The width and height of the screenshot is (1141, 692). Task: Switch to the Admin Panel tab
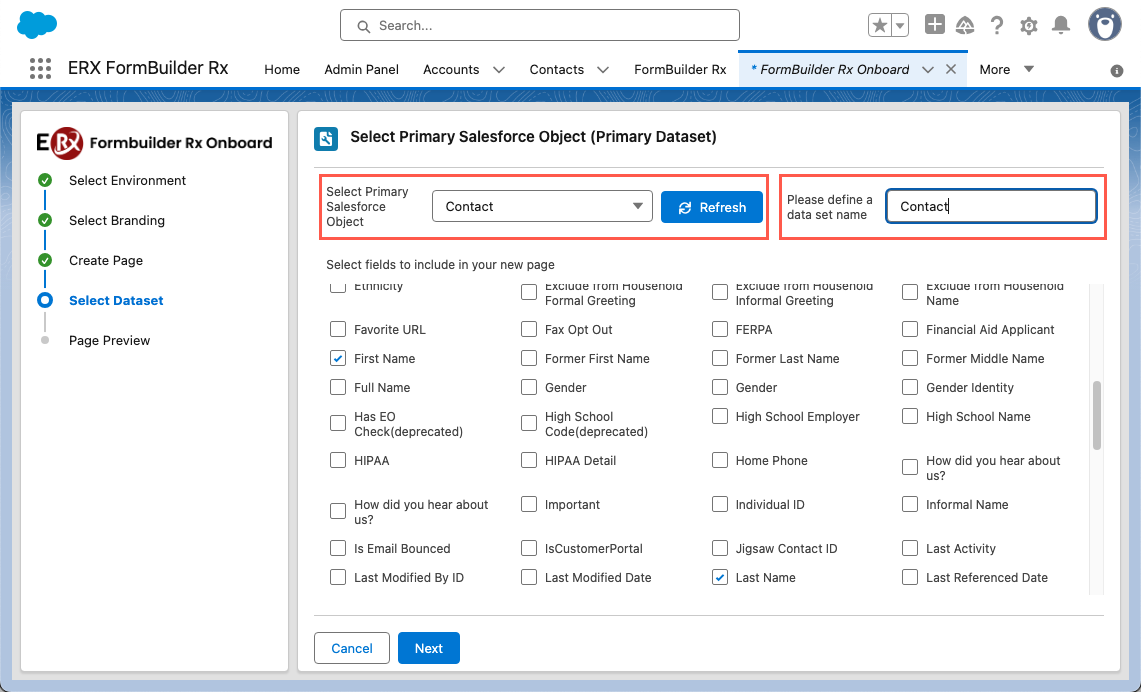click(361, 70)
